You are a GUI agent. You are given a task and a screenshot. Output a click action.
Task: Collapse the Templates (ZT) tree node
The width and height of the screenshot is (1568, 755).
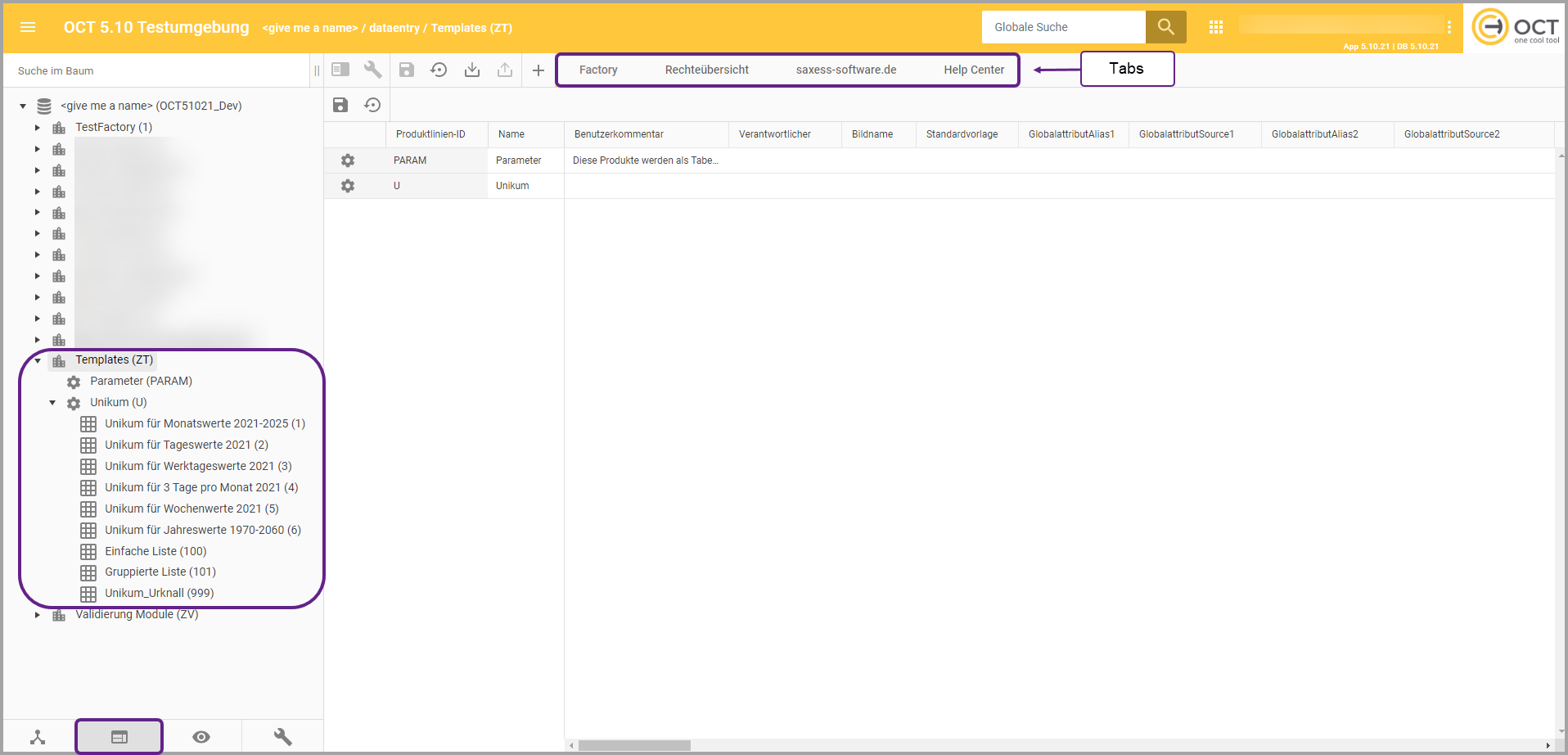point(38,360)
